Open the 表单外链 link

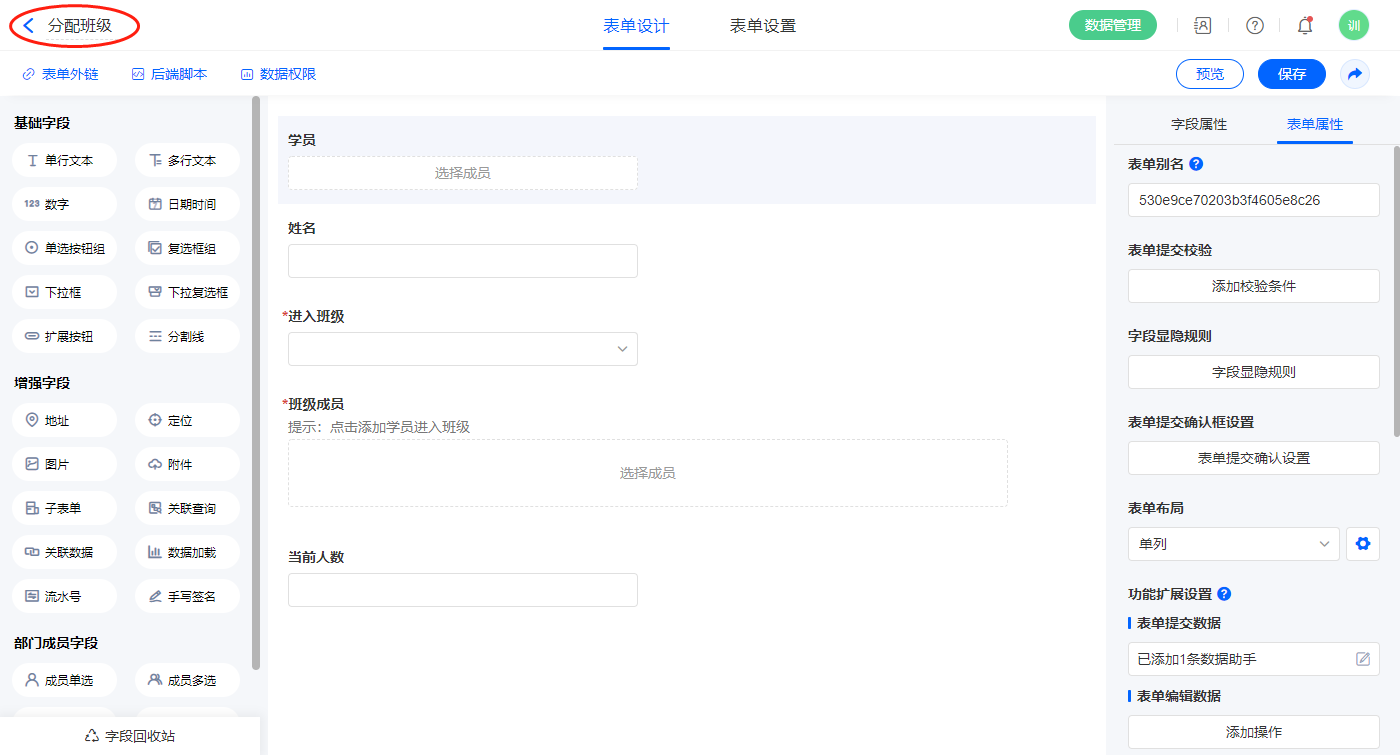pos(61,74)
